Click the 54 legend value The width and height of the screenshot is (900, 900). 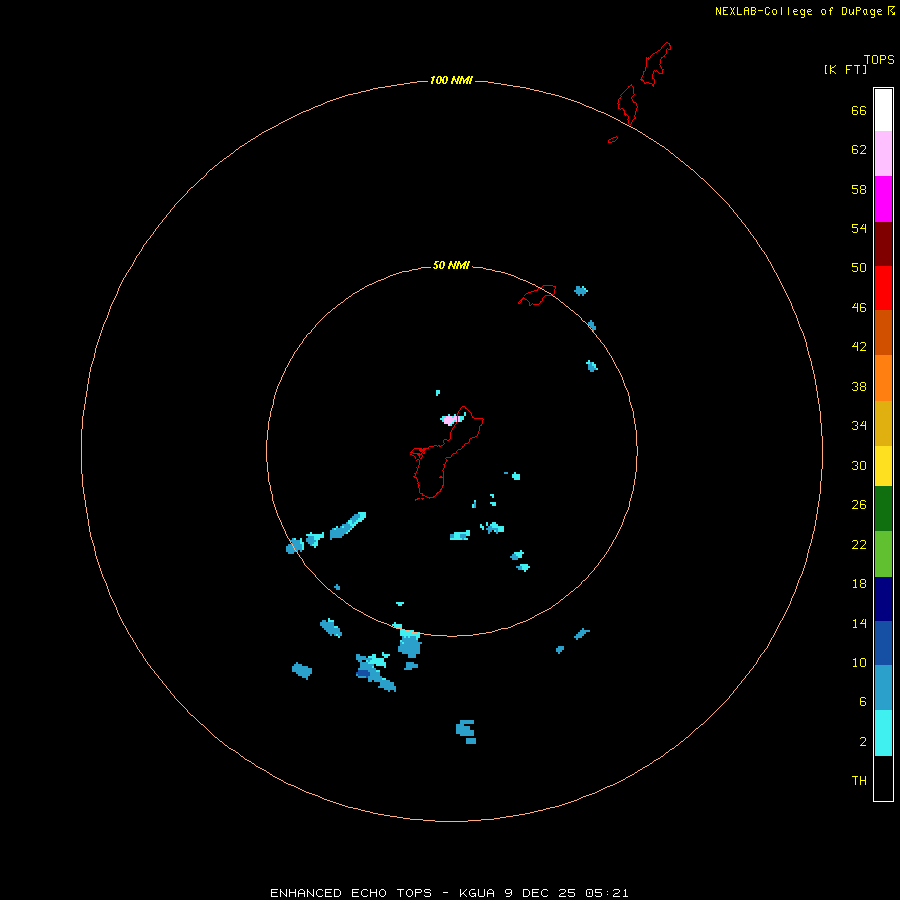[859, 228]
